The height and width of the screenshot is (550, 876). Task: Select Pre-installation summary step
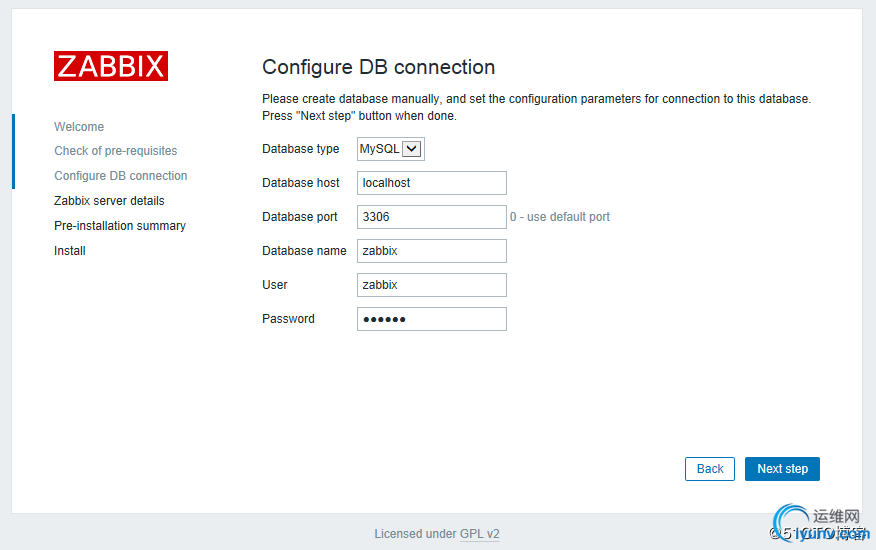coord(120,226)
